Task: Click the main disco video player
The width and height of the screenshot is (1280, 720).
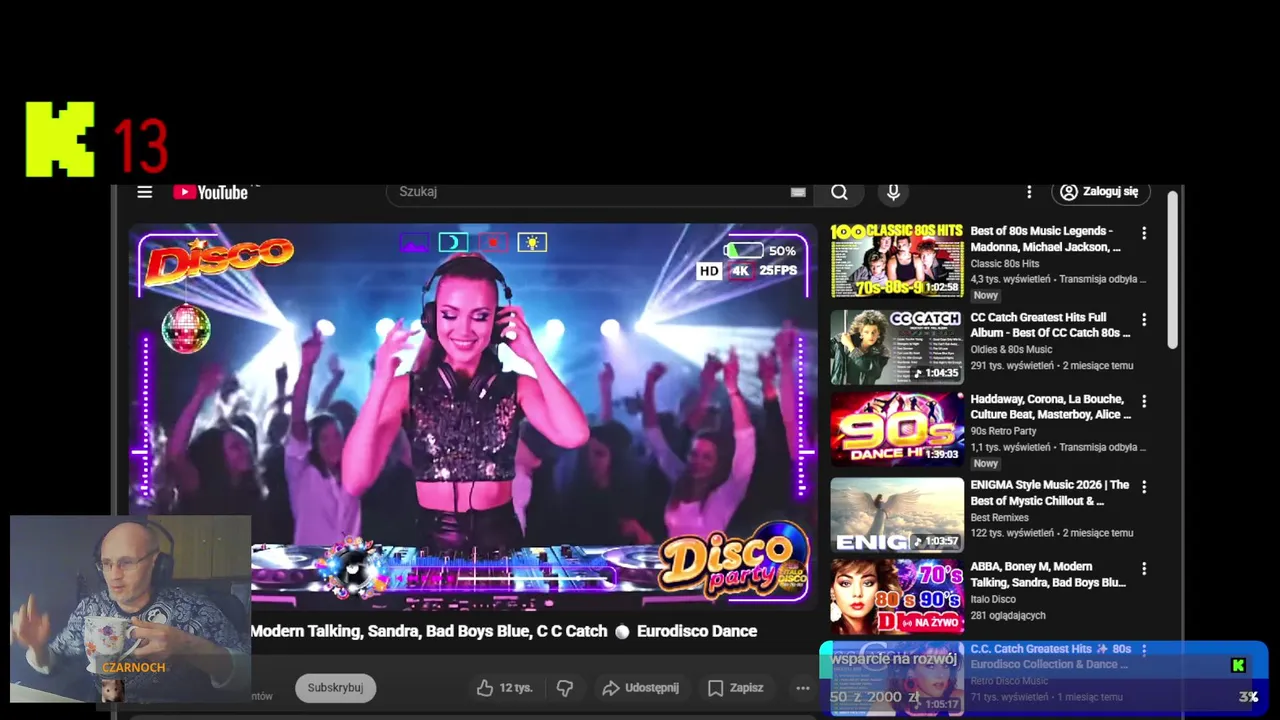Action: (473, 415)
